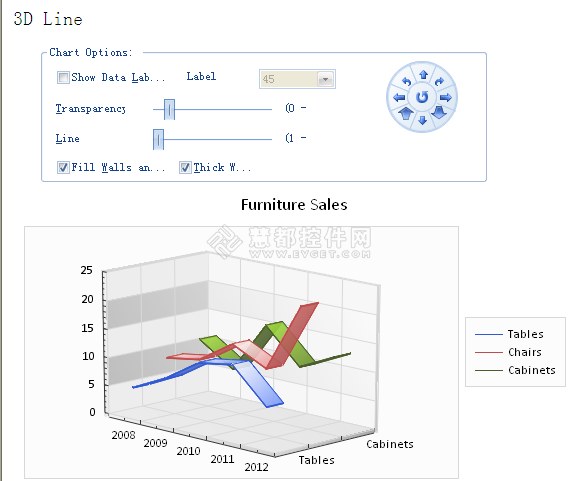Click the Line thickness slider thumb
Viewport: 573px width, 481px height.
click(x=158, y=139)
